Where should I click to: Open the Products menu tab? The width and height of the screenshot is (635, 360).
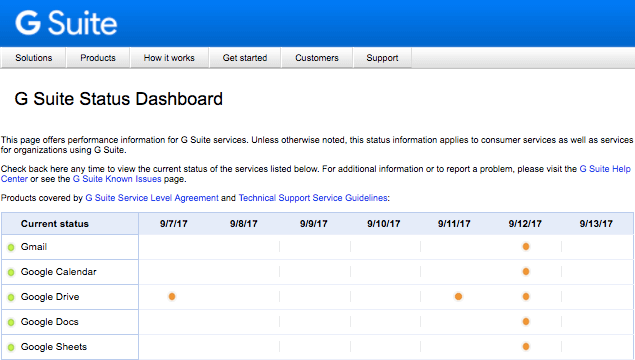coord(98,58)
